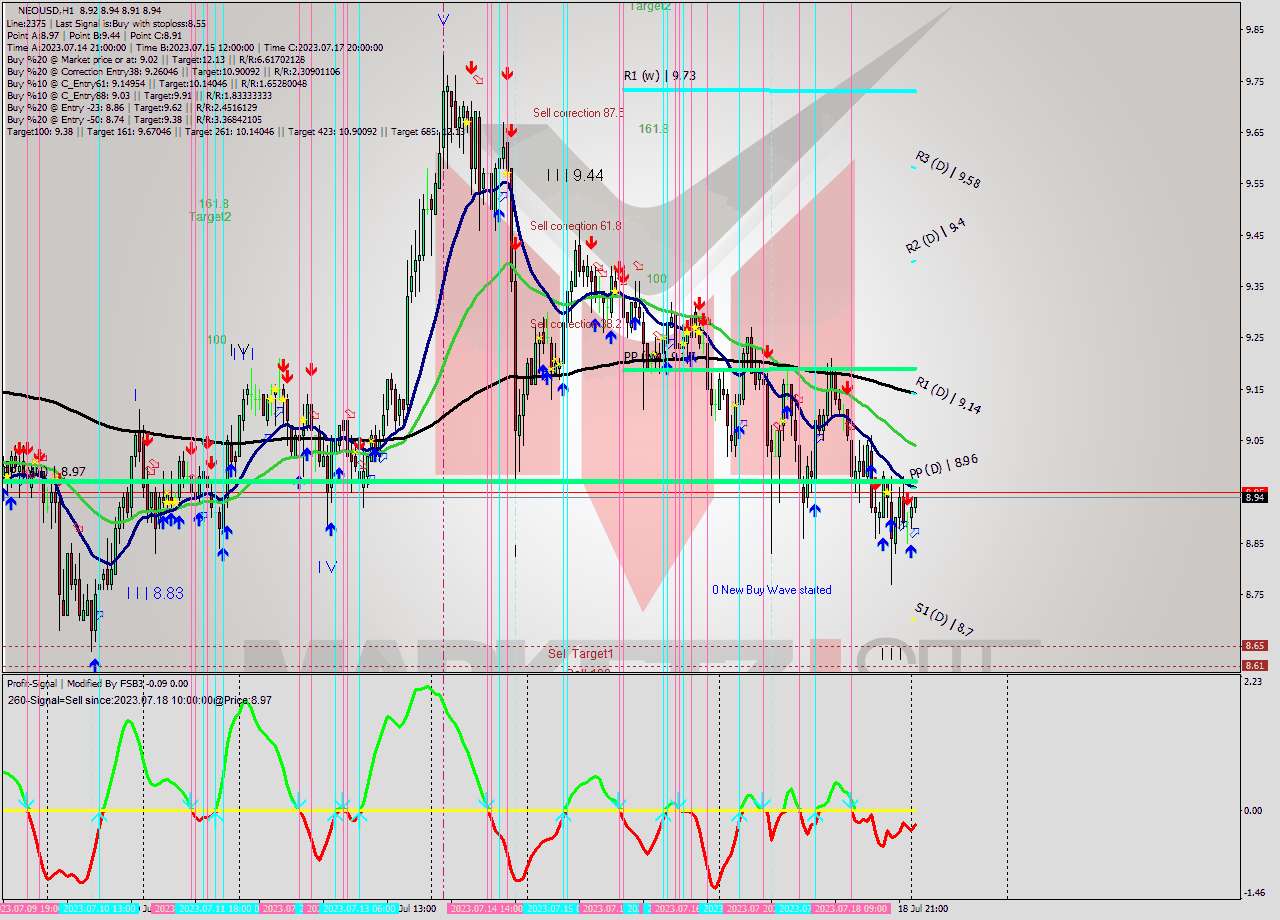Click the 'R3 (D) | 9.58' pivot label
Screen dimensions: 1280x920
(x=947, y=170)
